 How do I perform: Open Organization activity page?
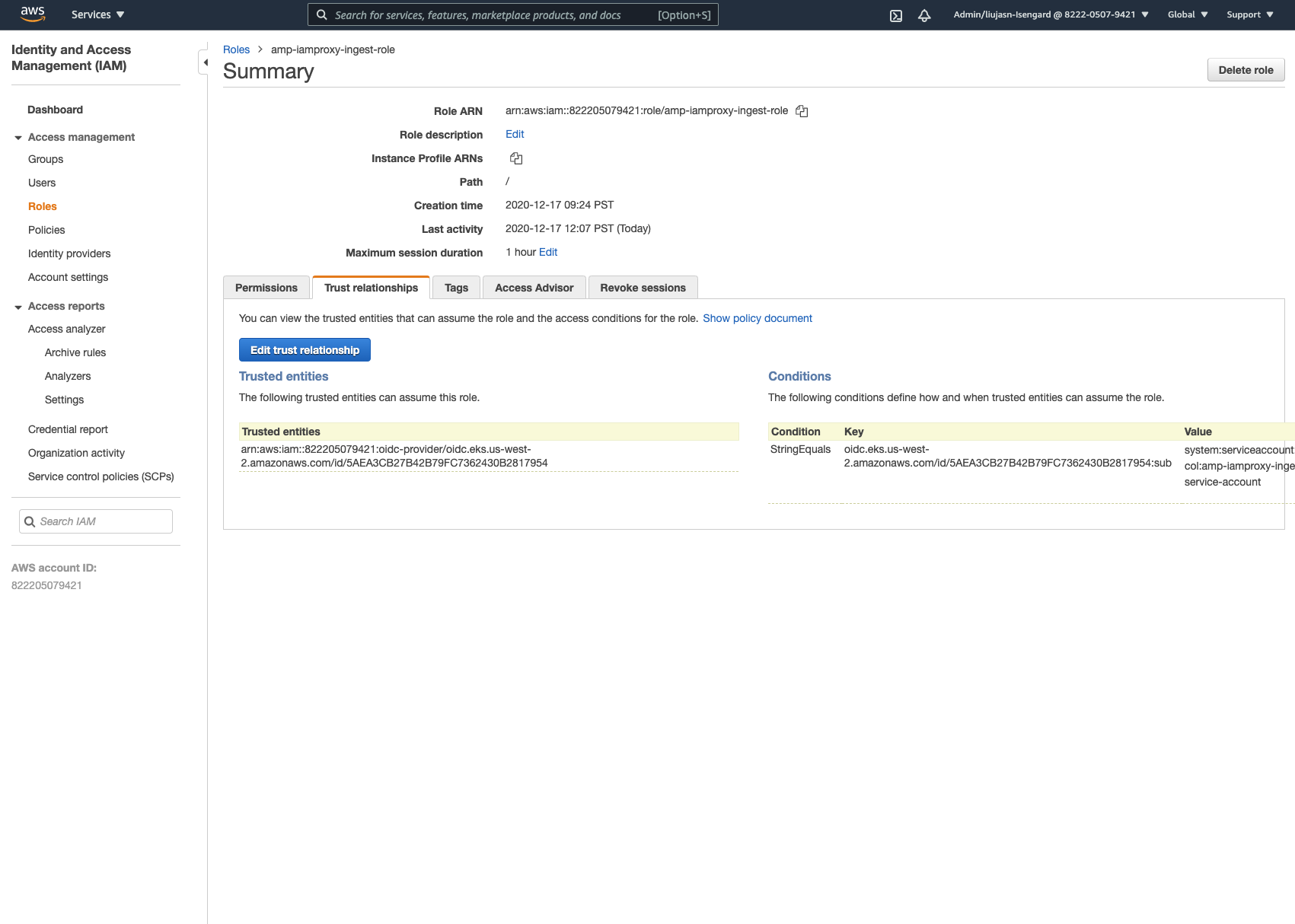(x=76, y=453)
